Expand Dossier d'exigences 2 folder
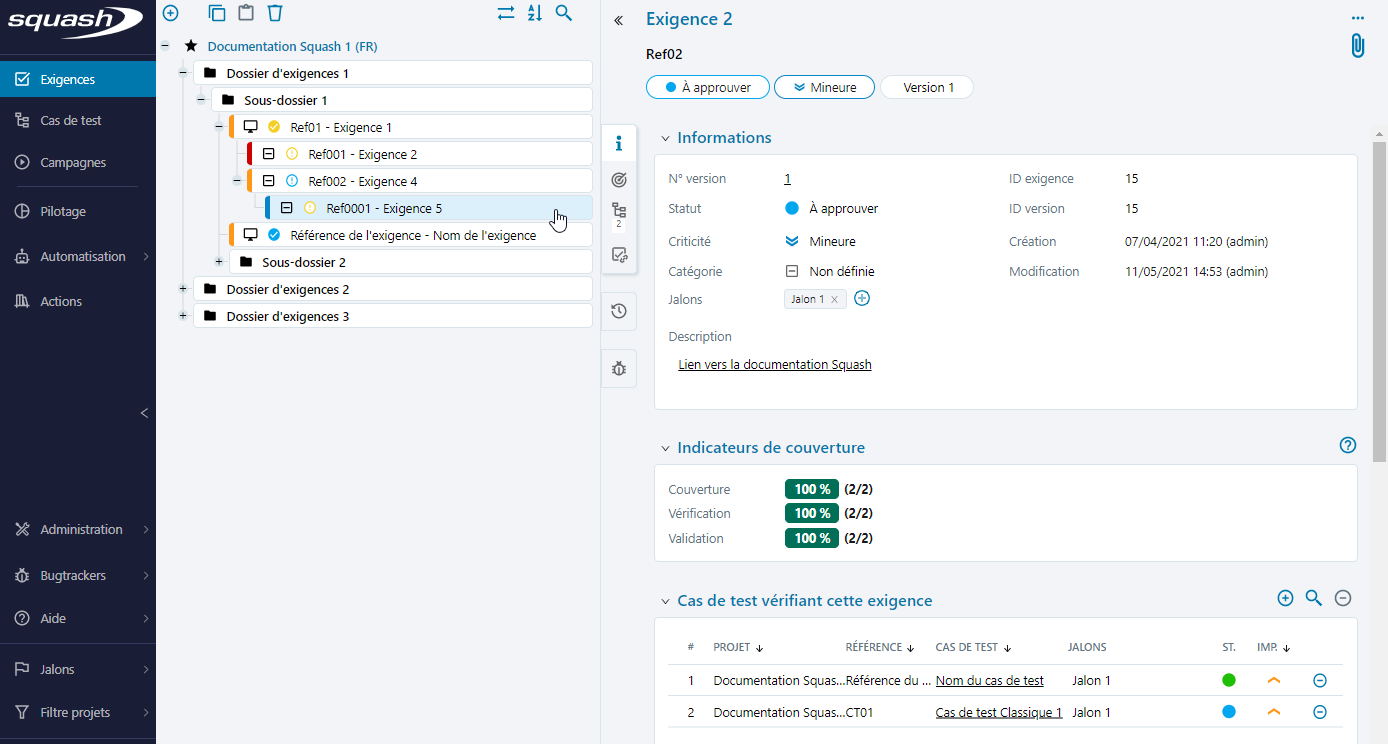 tap(182, 289)
